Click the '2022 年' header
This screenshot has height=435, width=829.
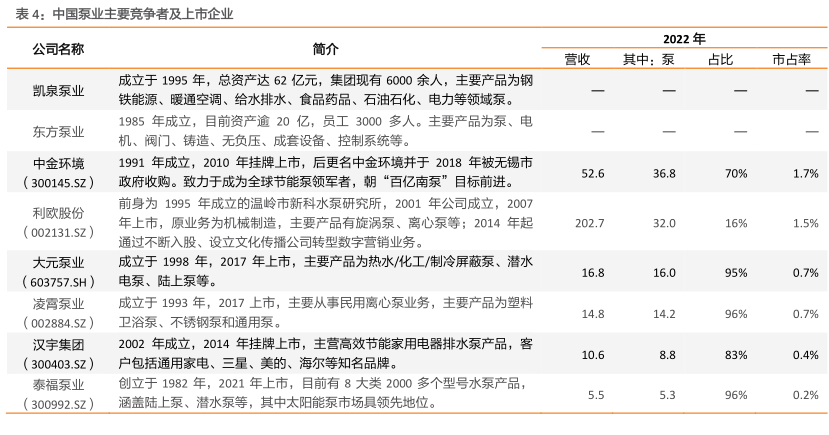[x=684, y=39]
